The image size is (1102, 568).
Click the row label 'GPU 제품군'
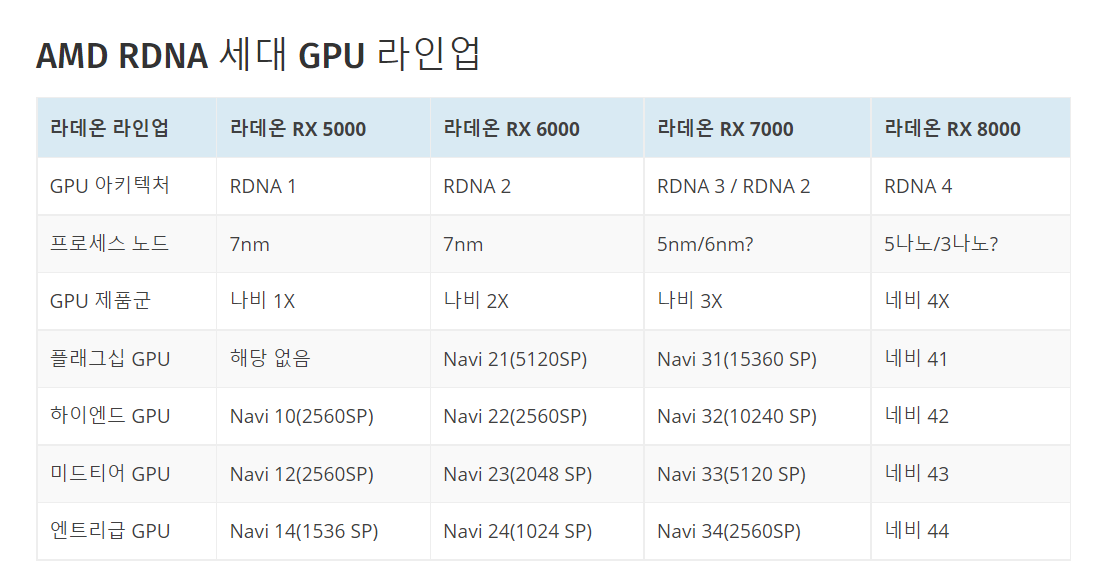127,302
